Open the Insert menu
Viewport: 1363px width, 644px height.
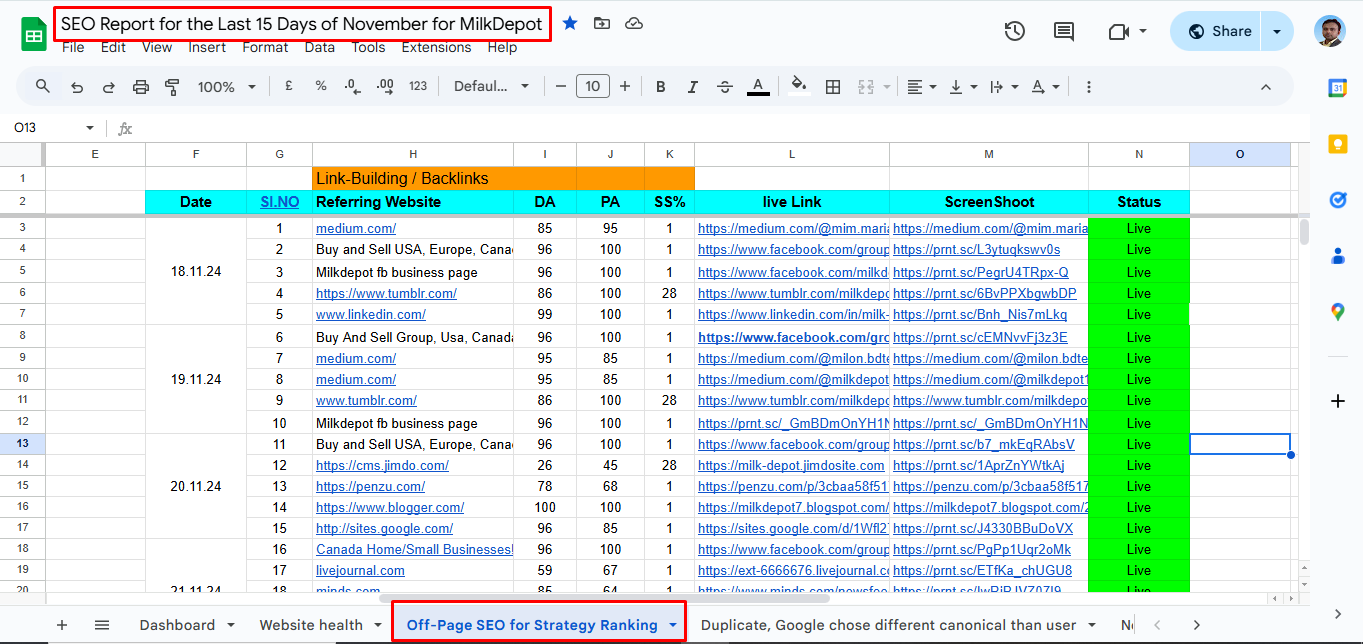pos(207,47)
